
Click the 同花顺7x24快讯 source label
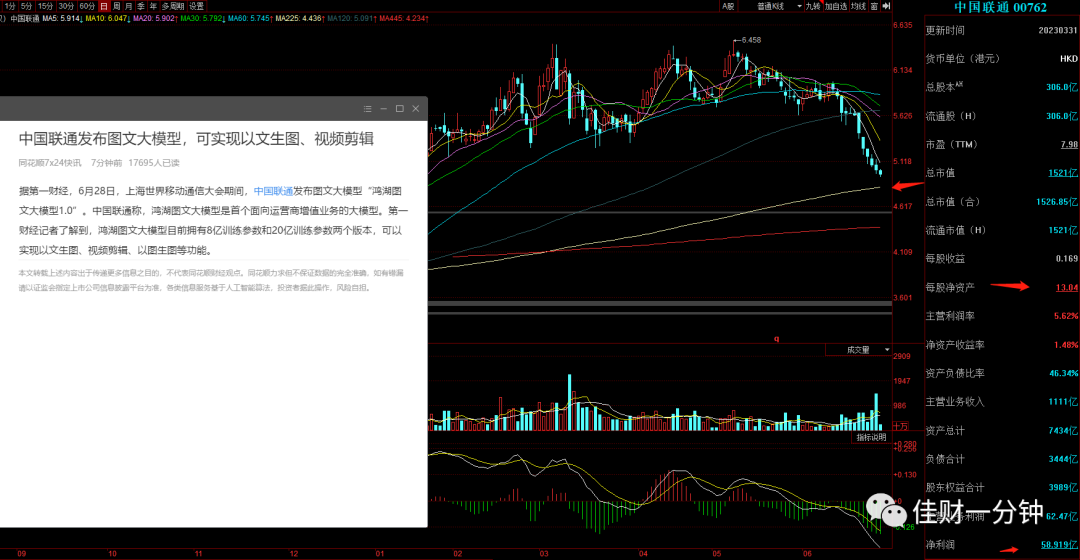point(50,163)
